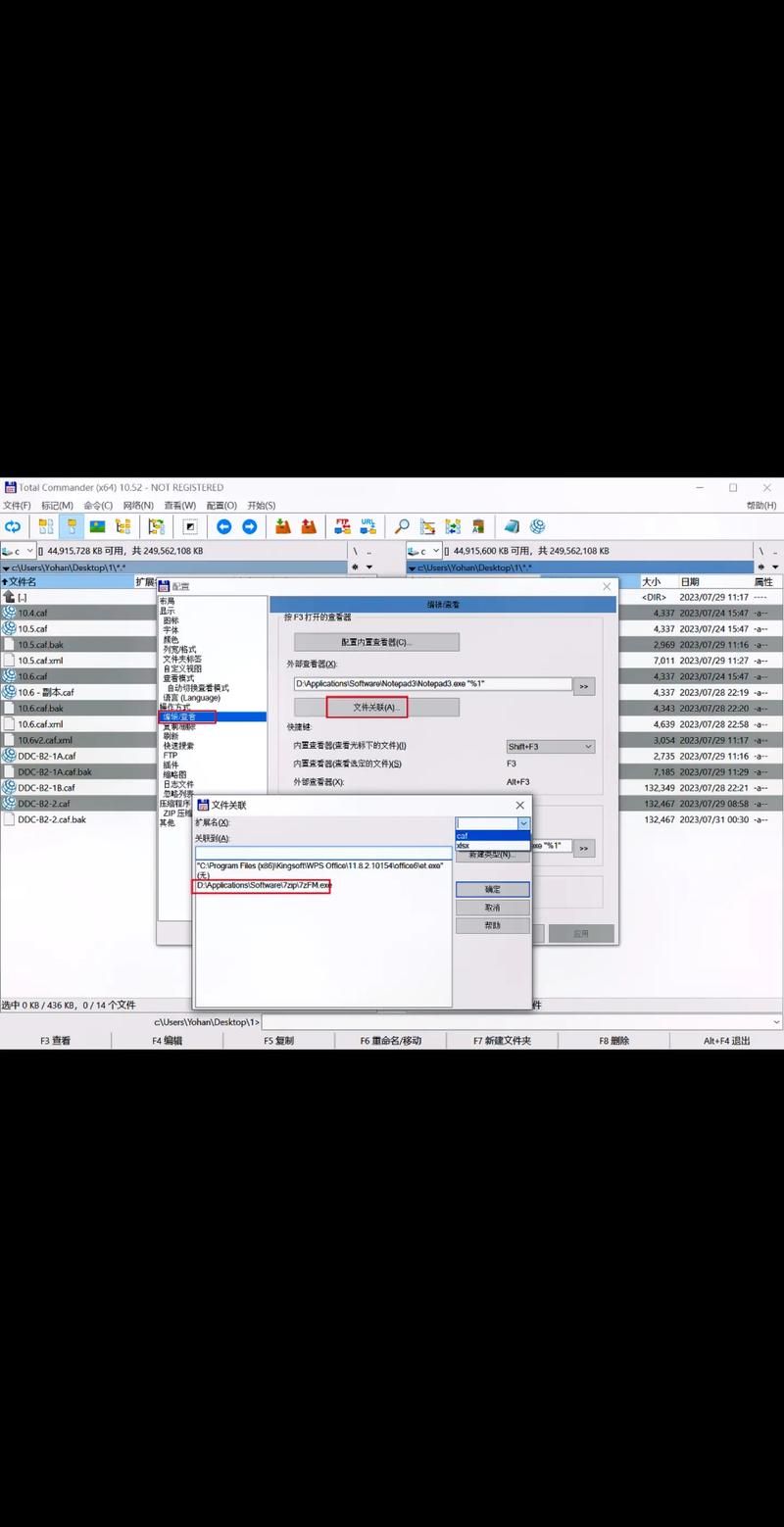Open the extension dropdown in 文件关联 dialog
This screenshot has width=784, height=1527.
[x=523, y=824]
